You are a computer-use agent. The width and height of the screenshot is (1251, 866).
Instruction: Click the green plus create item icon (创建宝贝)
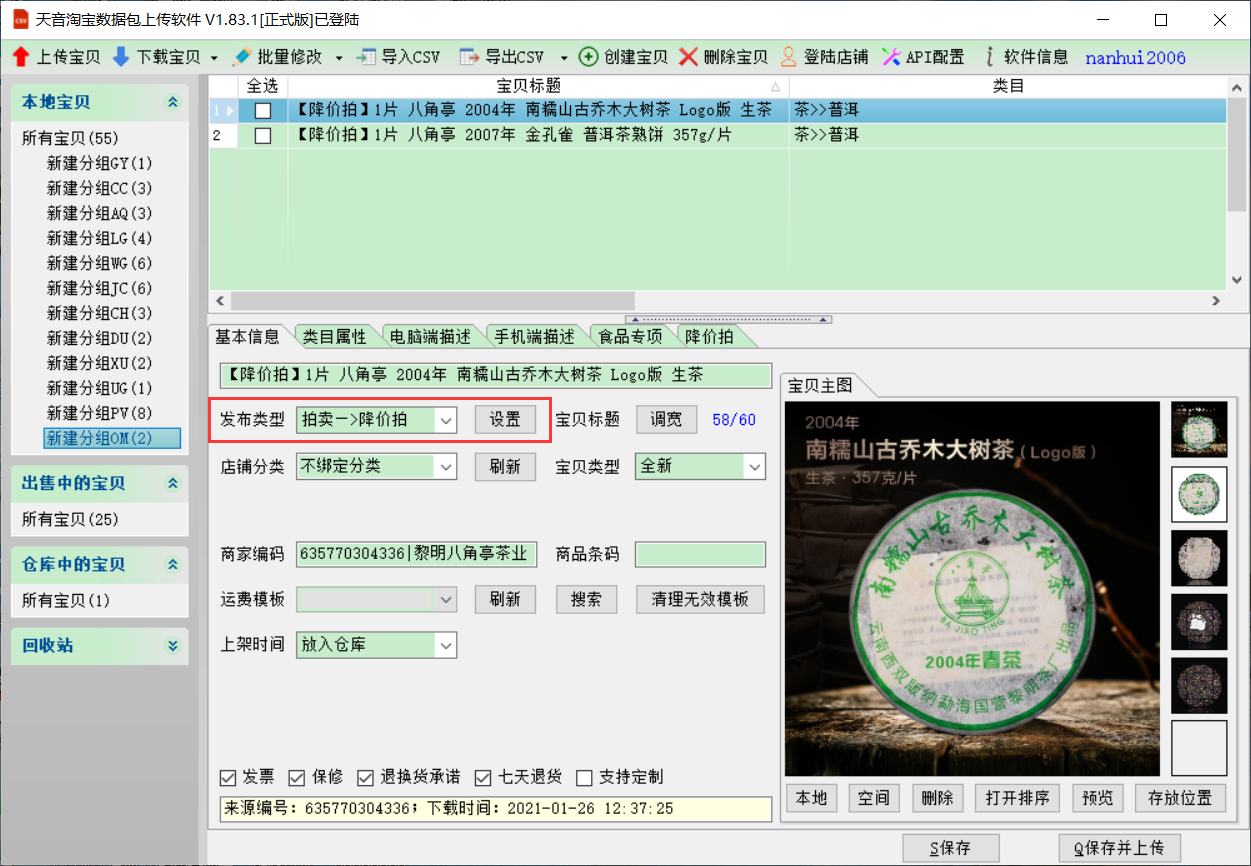coord(589,57)
